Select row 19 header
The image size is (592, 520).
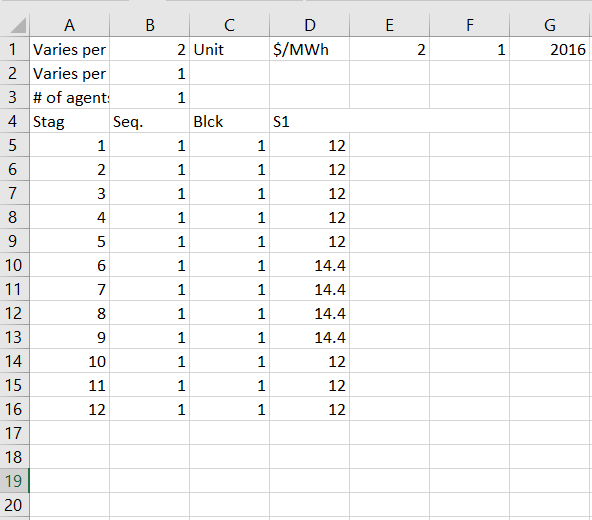[14, 481]
